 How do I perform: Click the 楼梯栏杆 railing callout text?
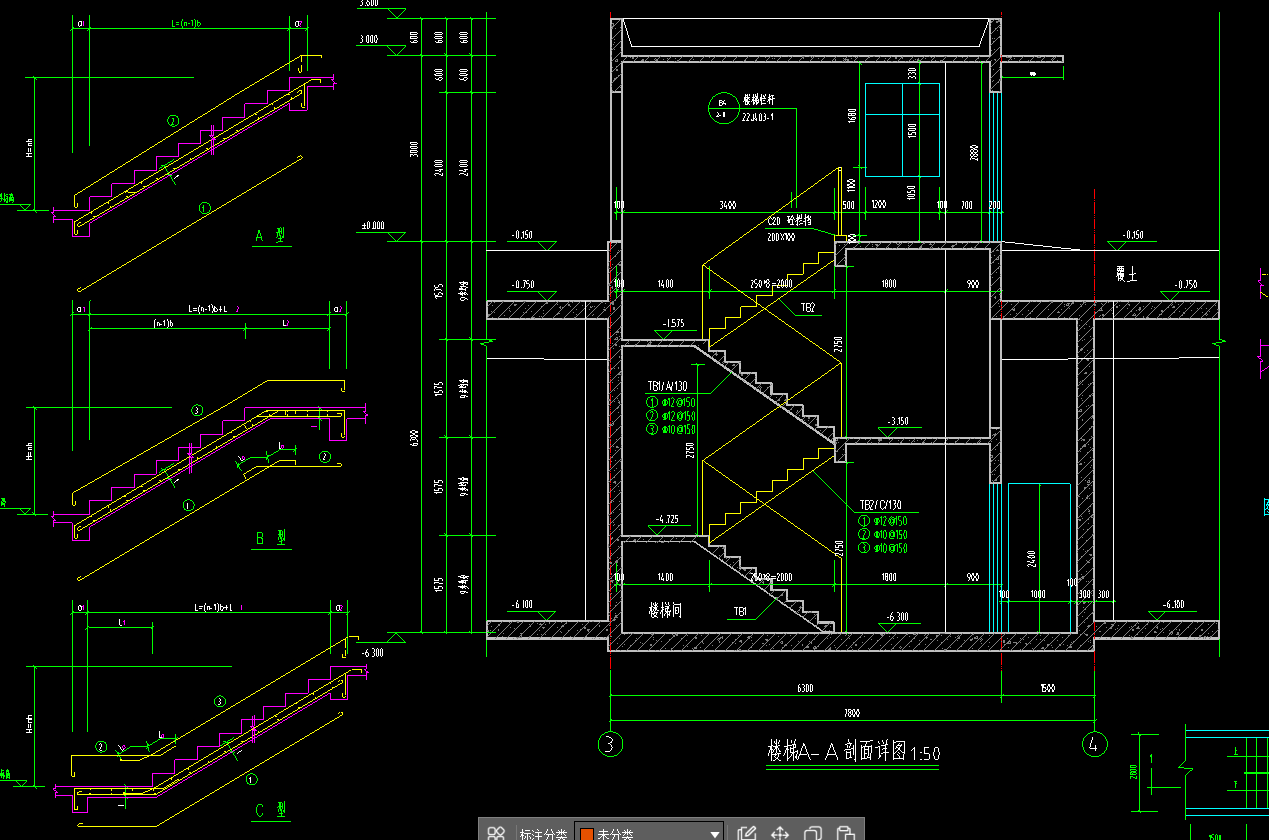(x=759, y=101)
